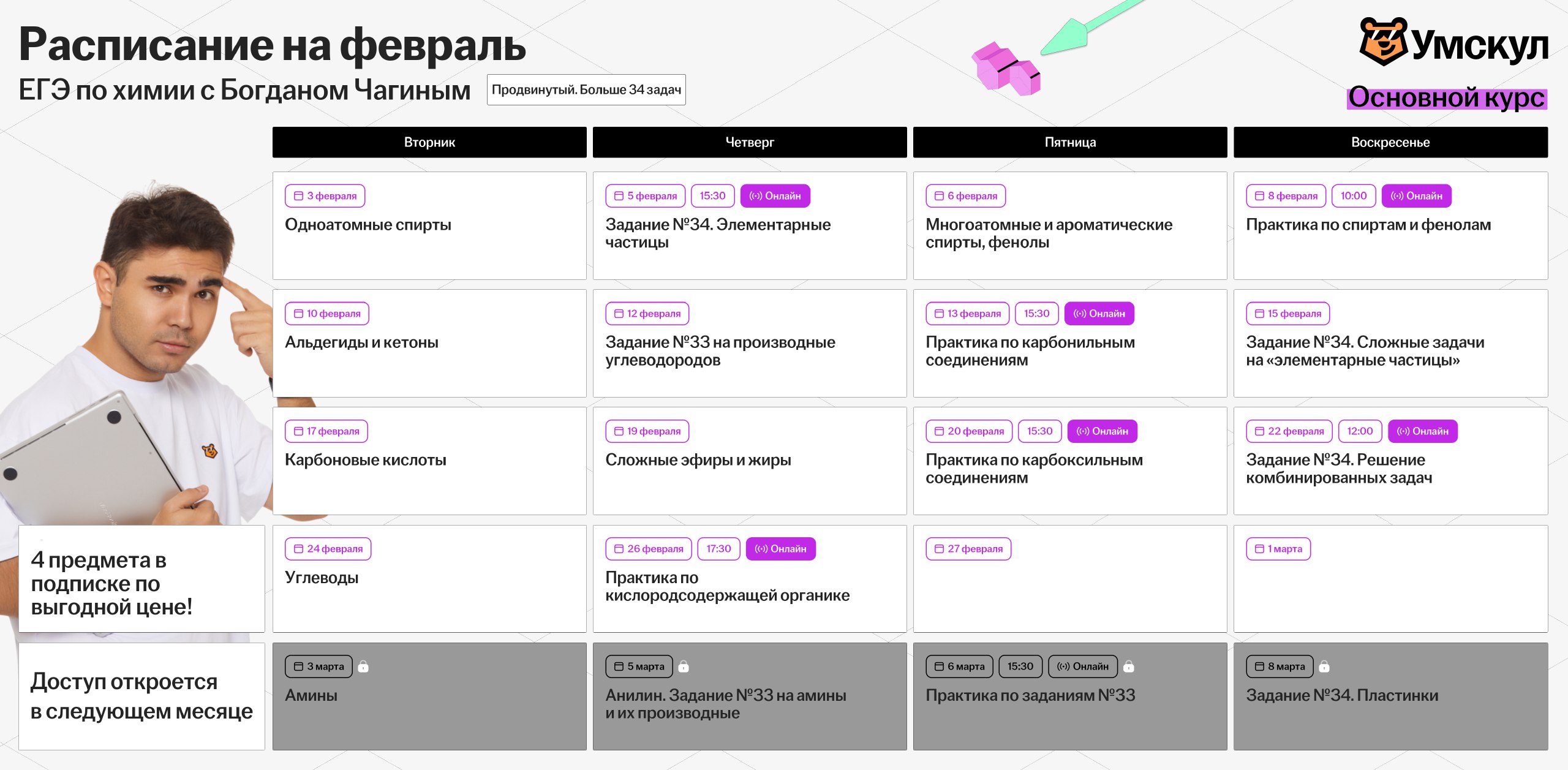This screenshot has width=1568, height=770.
Task: Click the lock icon next to 3 марта
Action: point(363,666)
